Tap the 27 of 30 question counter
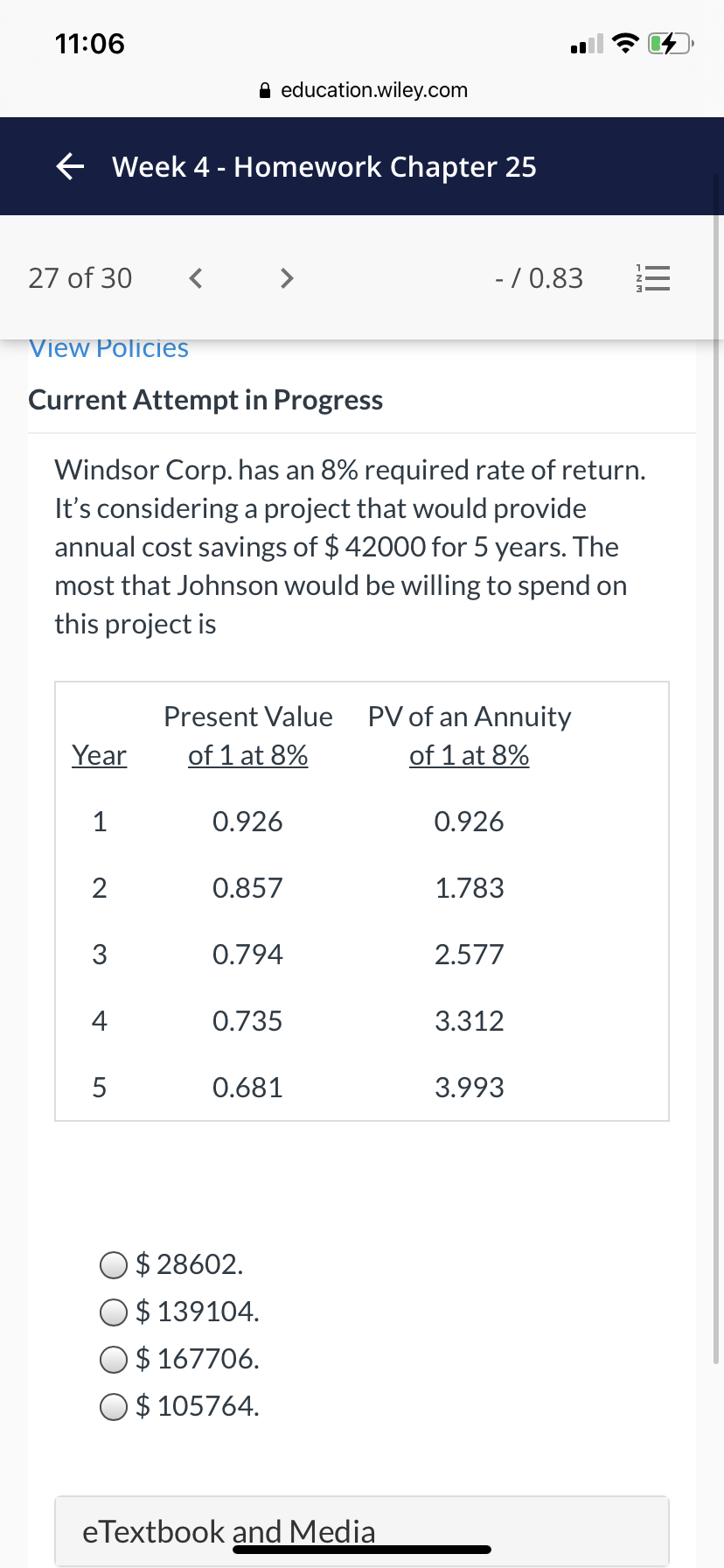This screenshot has width=724, height=1568. [80, 278]
